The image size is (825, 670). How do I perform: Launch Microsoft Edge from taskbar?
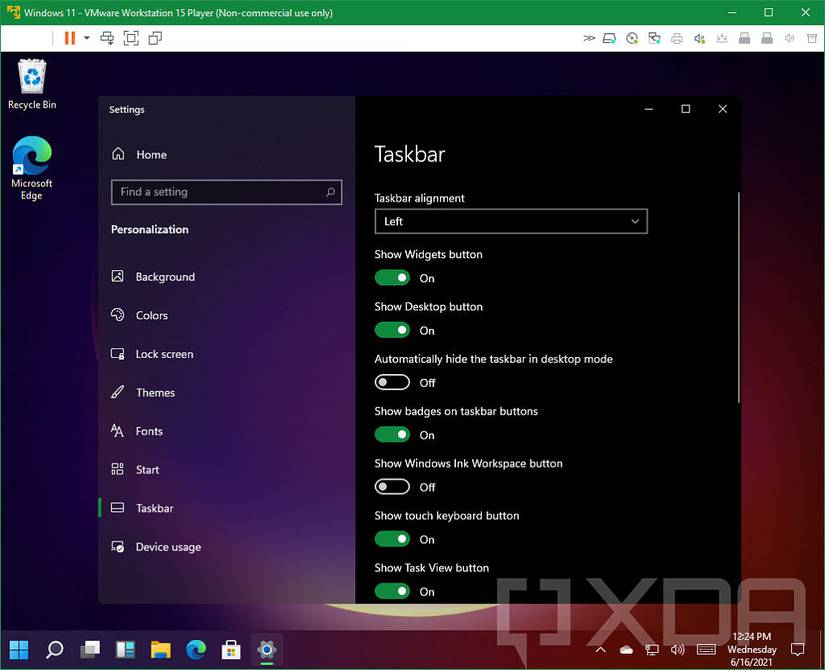tap(196, 650)
